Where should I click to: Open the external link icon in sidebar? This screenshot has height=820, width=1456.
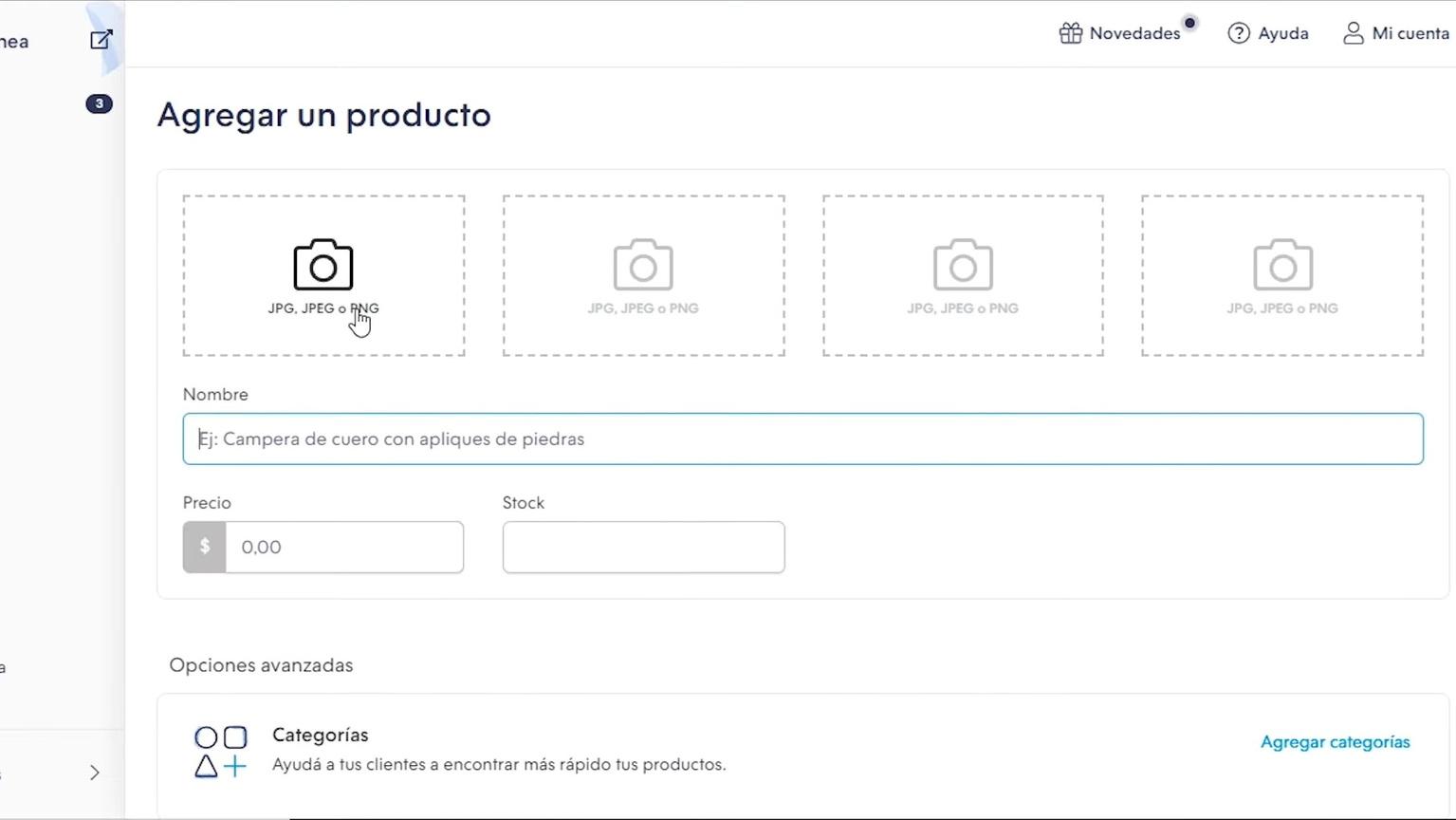101,40
